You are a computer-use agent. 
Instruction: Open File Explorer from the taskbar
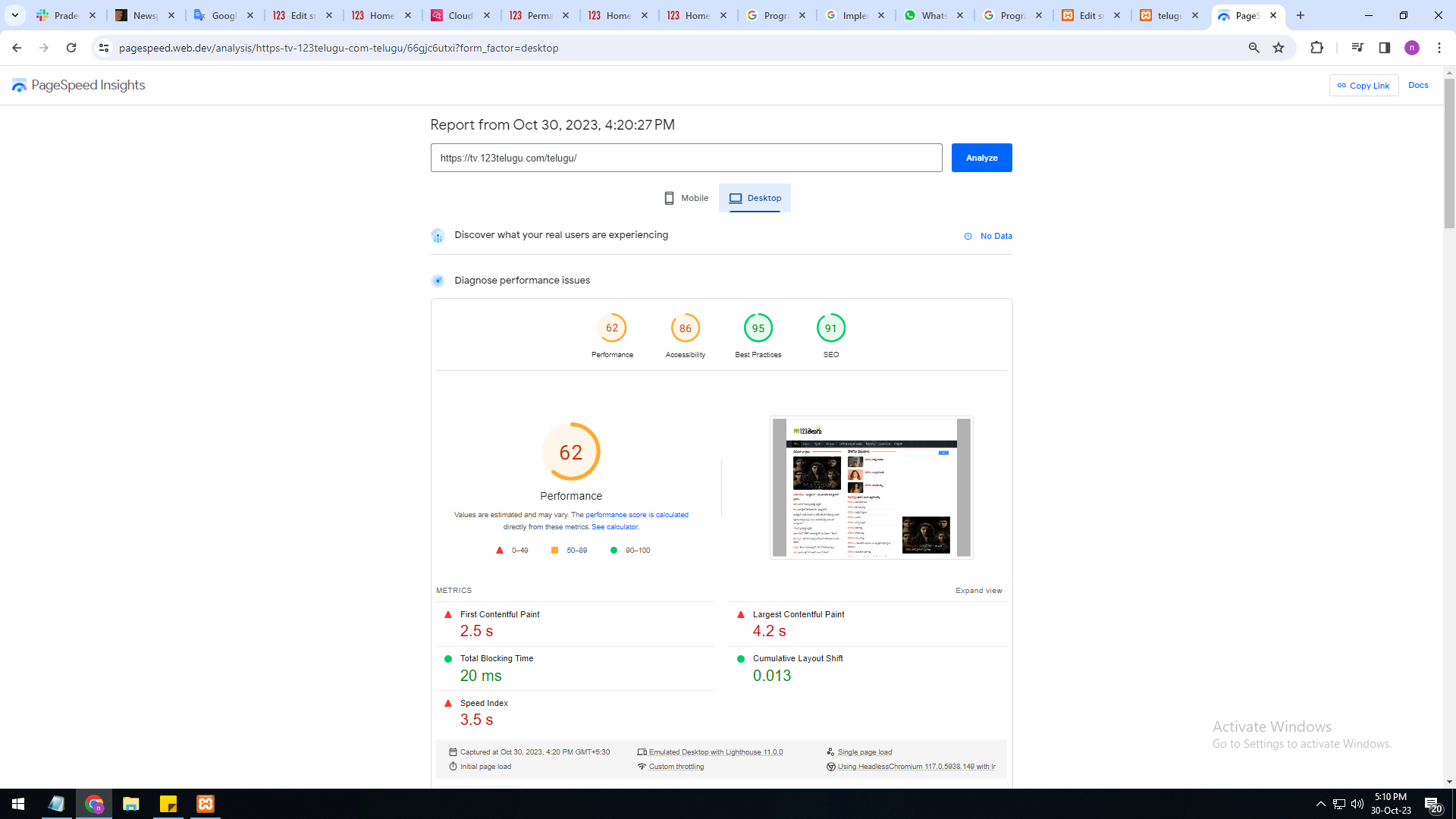[131, 804]
